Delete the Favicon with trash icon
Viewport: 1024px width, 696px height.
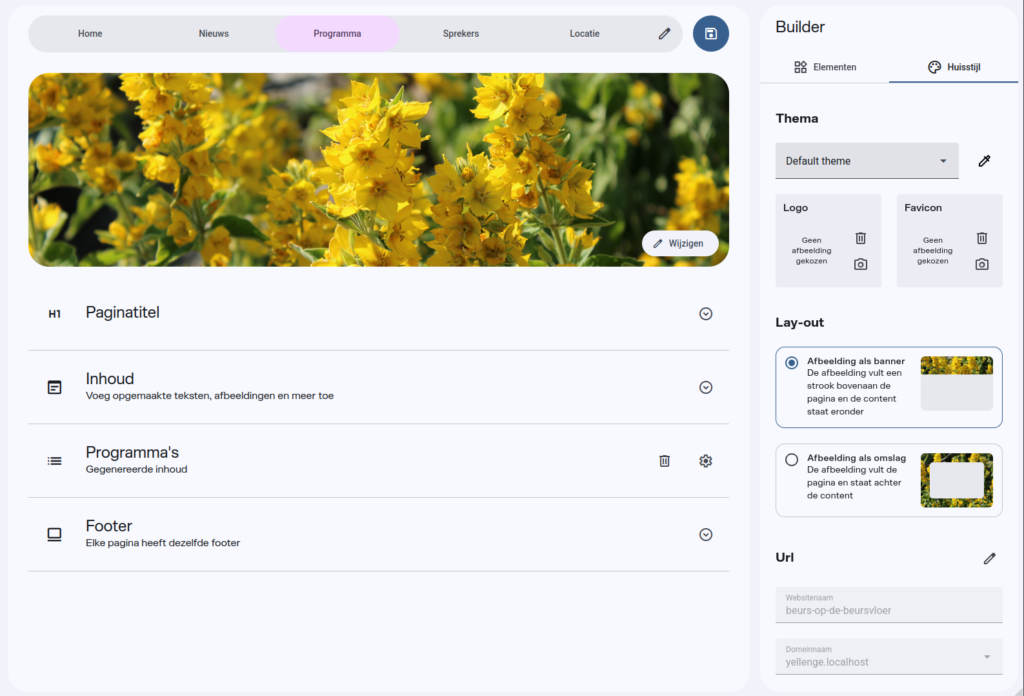point(981,238)
